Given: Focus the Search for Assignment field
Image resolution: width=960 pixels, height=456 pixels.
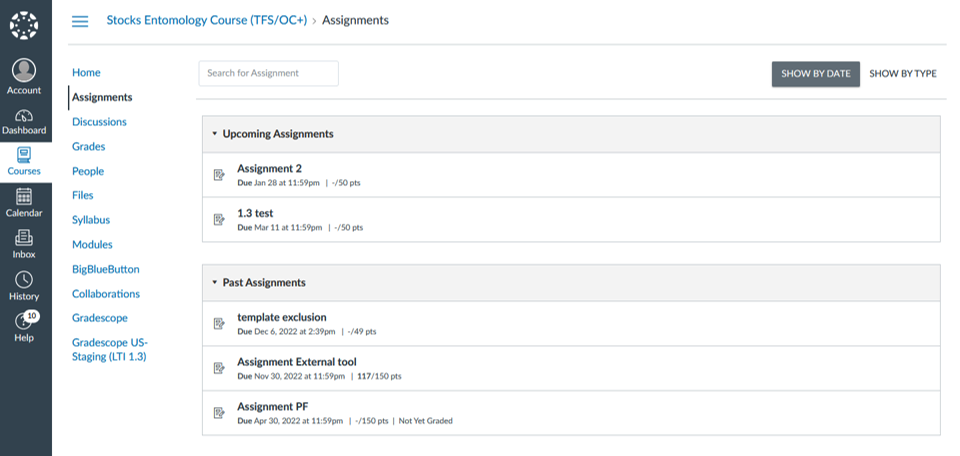Looking at the screenshot, I should tap(268, 73).
